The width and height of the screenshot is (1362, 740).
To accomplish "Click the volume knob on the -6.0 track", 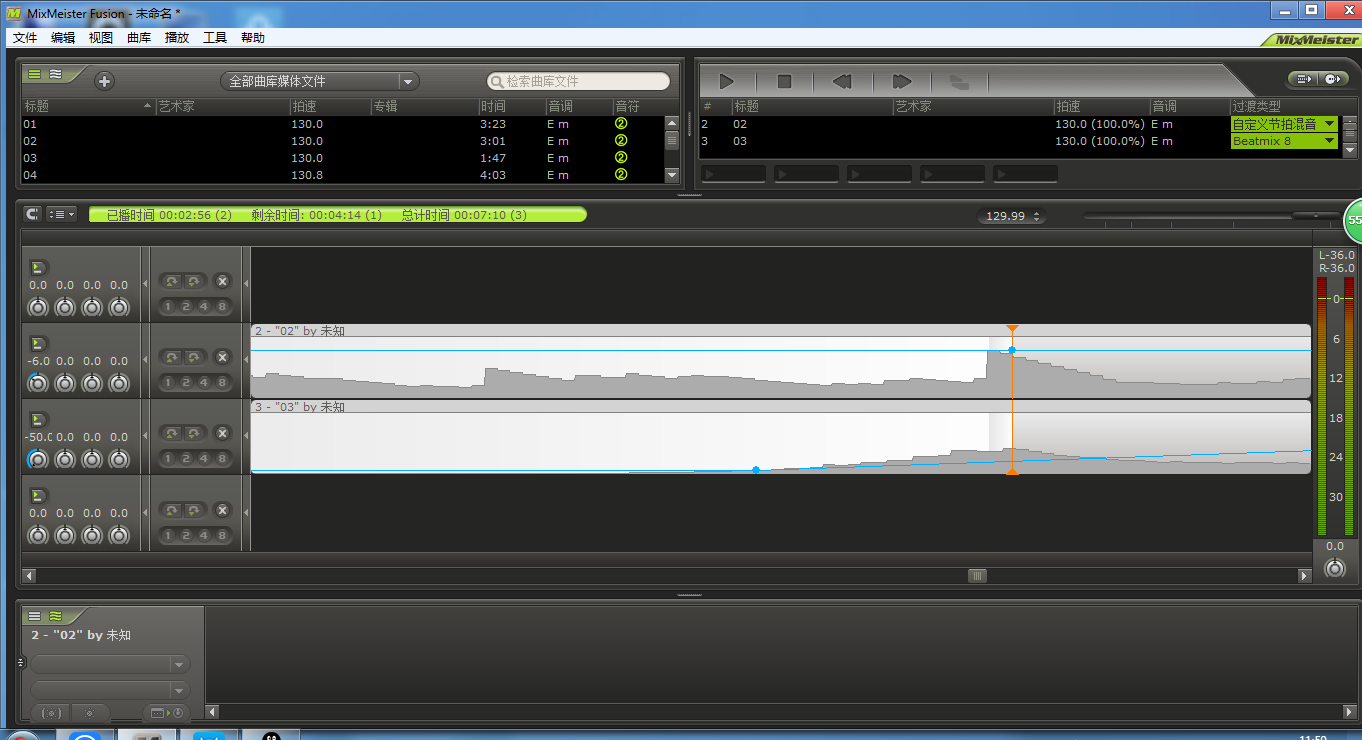I will (x=38, y=383).
